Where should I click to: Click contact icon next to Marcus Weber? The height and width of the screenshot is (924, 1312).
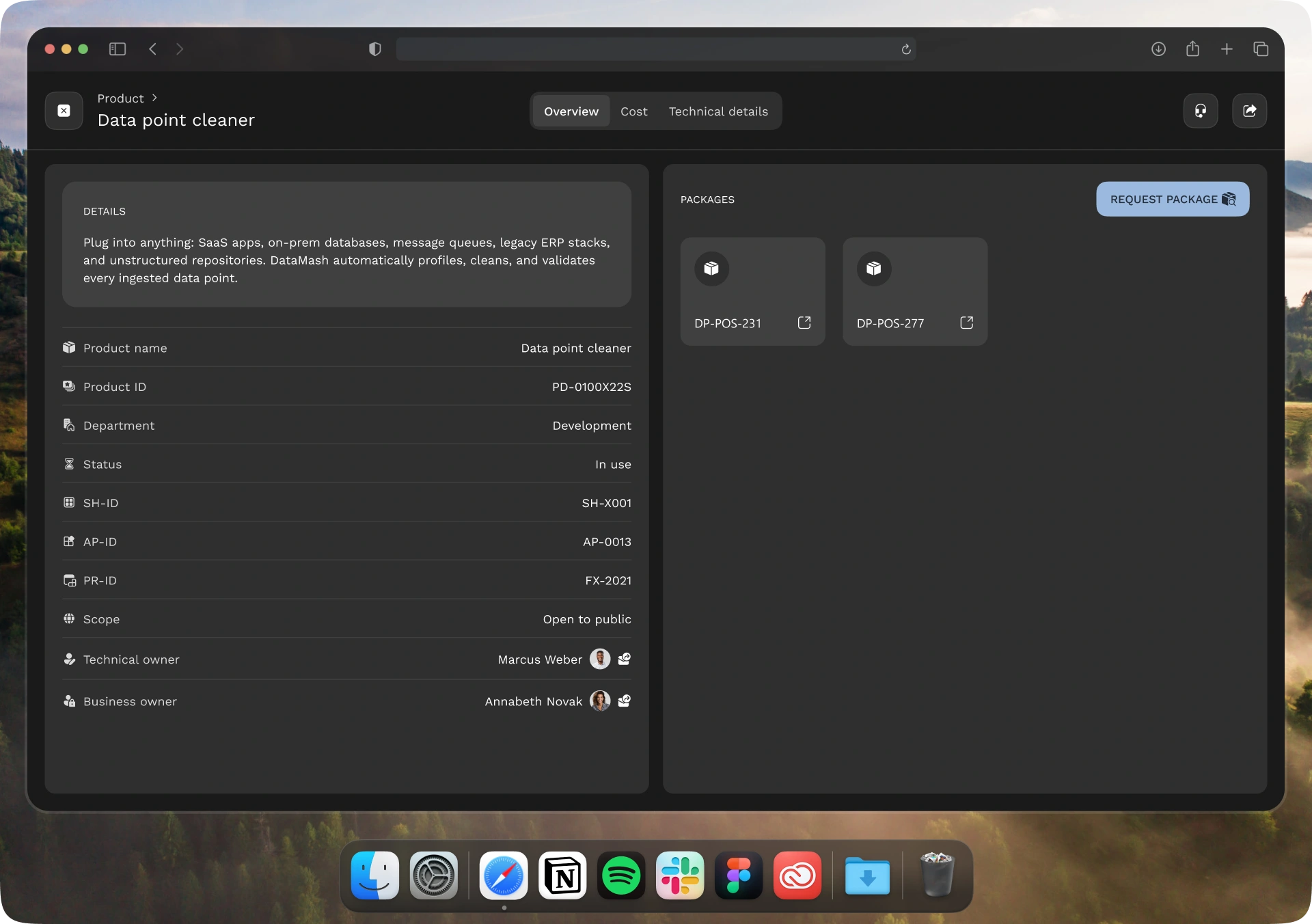click(624, 659)
